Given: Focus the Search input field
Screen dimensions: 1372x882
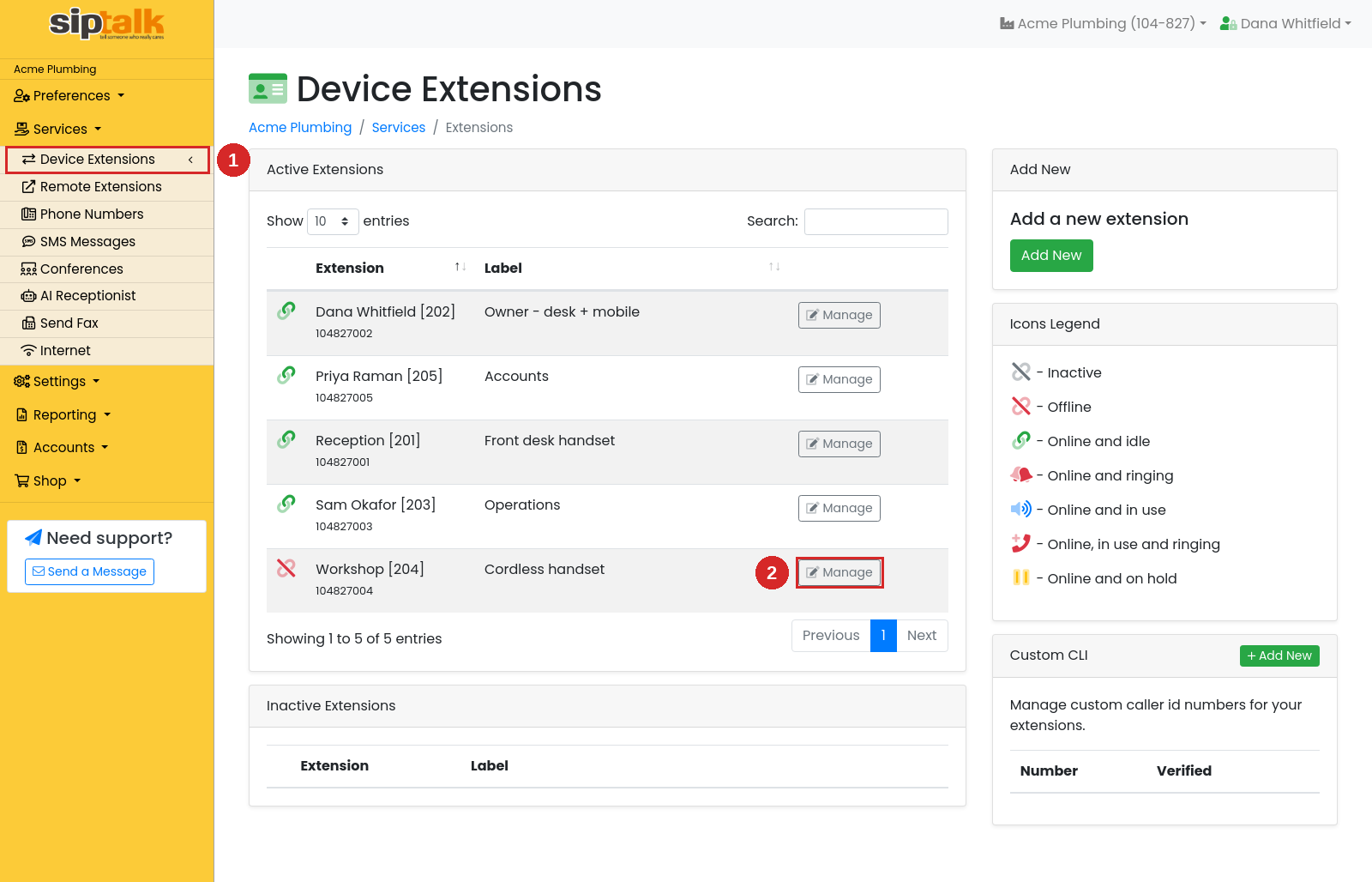Looking at the screenshot, I should coord(876,221).
